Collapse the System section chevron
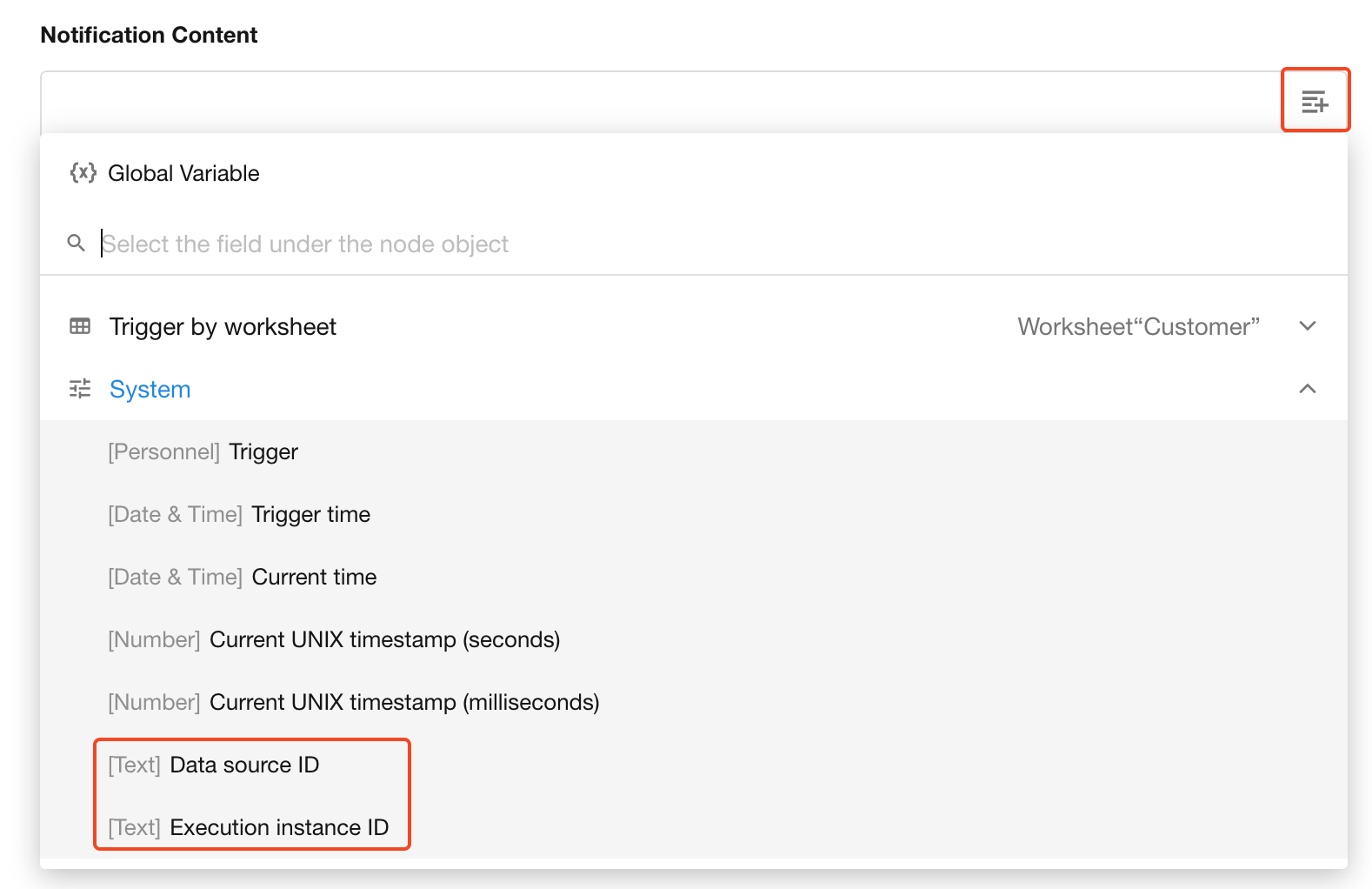This screenshot has height=889, width=1372. 1307,389
